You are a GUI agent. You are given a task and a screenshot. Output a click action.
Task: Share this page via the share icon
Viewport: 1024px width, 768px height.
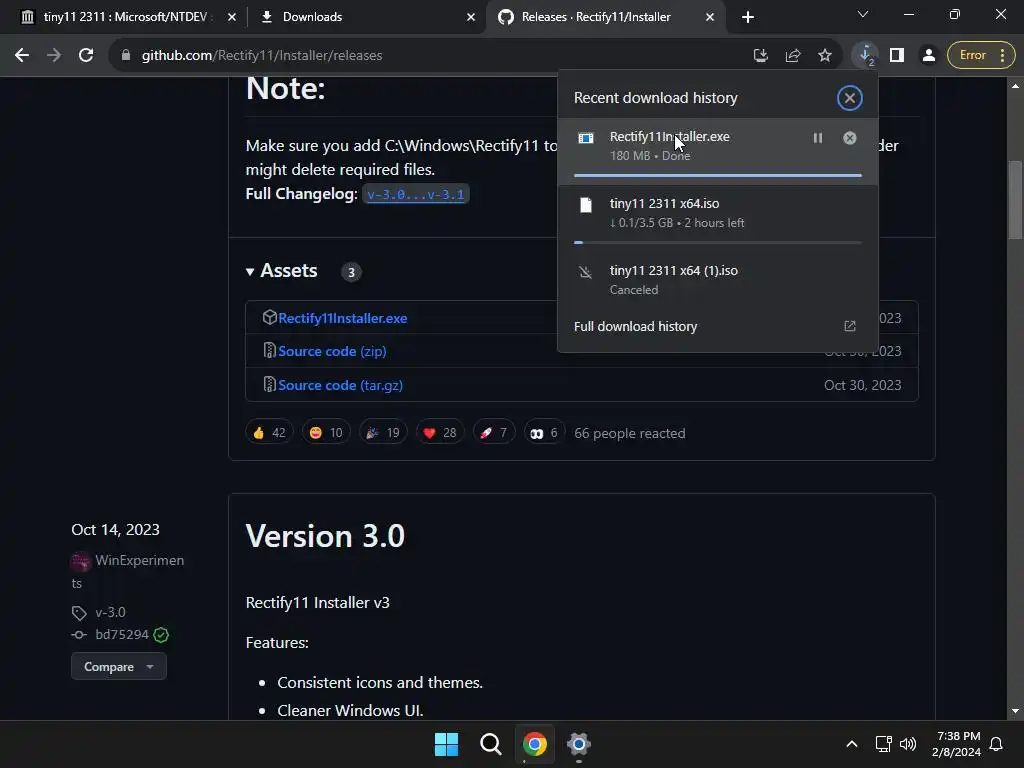pos(793,56)
